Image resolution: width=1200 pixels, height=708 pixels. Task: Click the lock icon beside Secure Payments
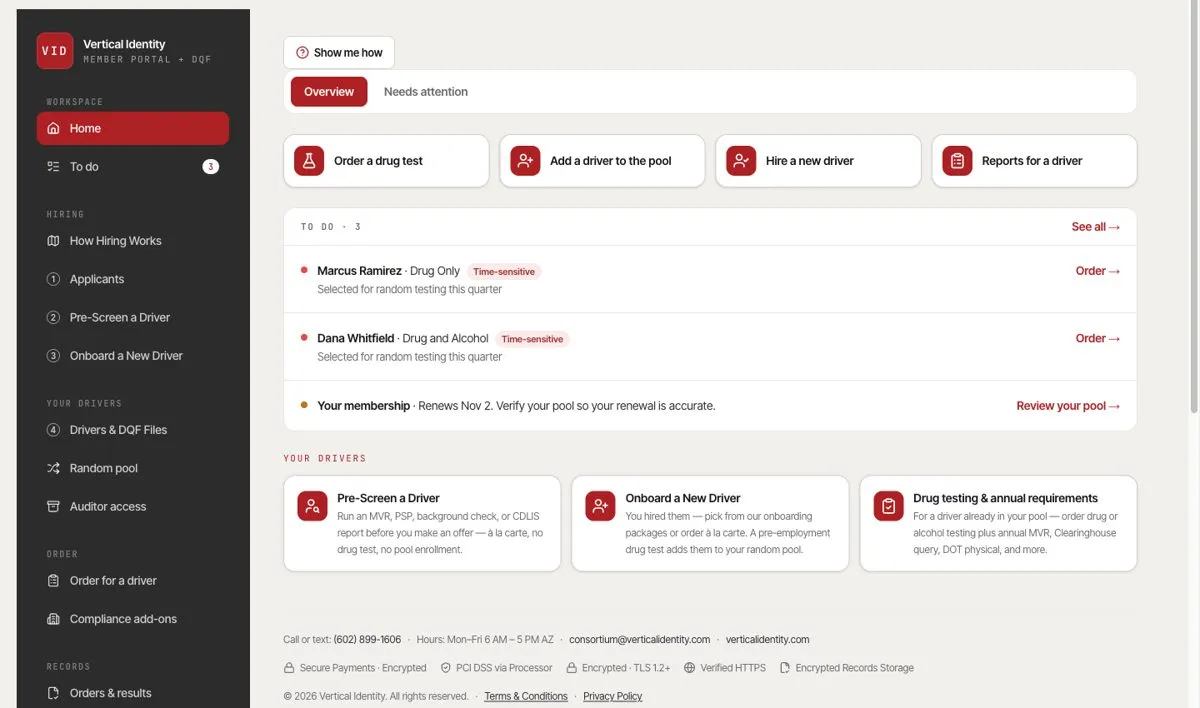[290, 668]
